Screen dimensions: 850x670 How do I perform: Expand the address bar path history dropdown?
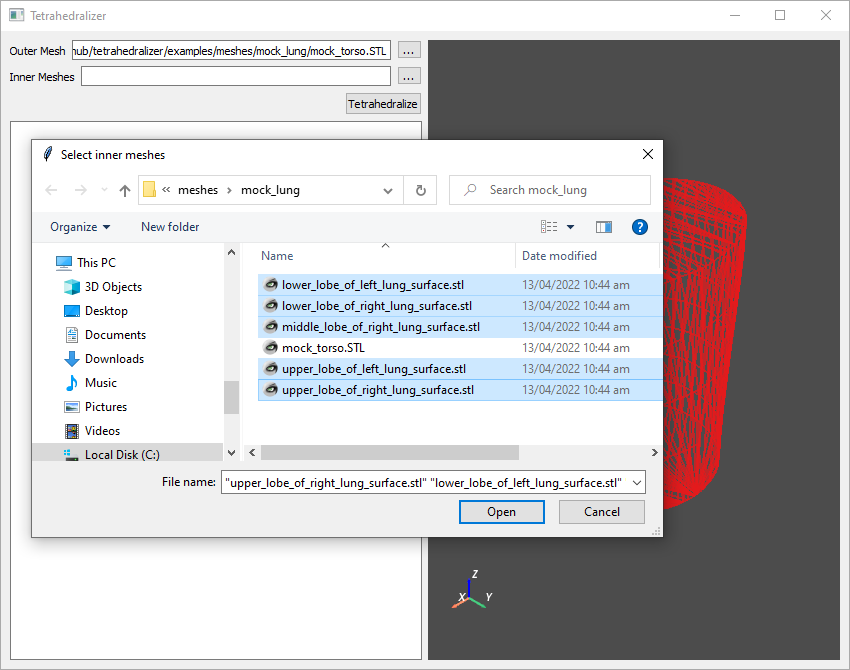coord(388,190)
